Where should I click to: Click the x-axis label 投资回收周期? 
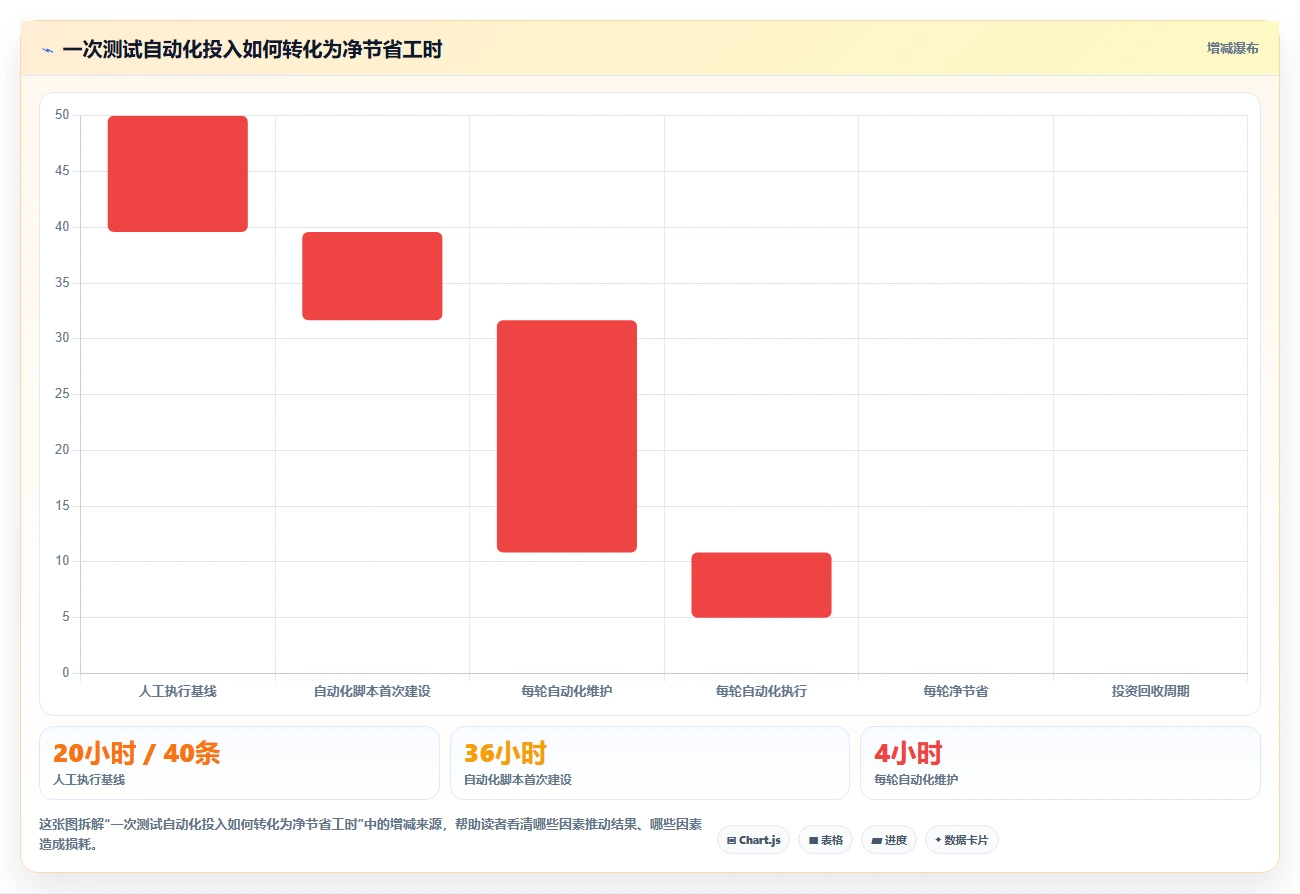[1150, 691]
